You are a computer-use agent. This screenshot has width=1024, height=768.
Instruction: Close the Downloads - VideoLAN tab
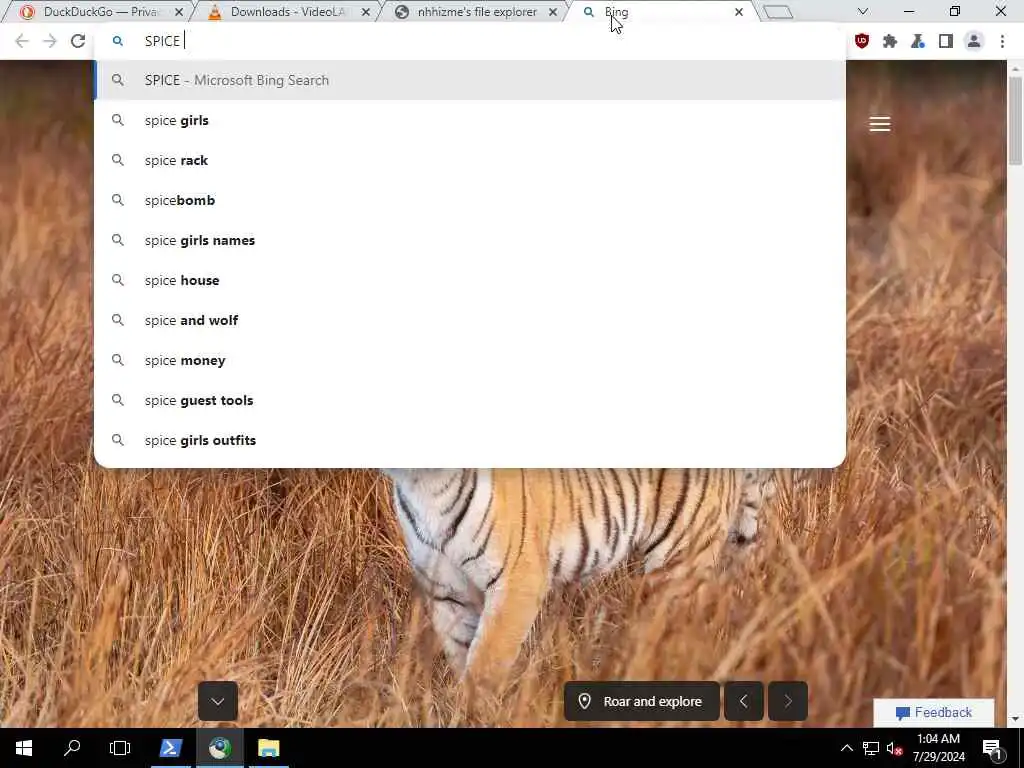click(366, 12)
